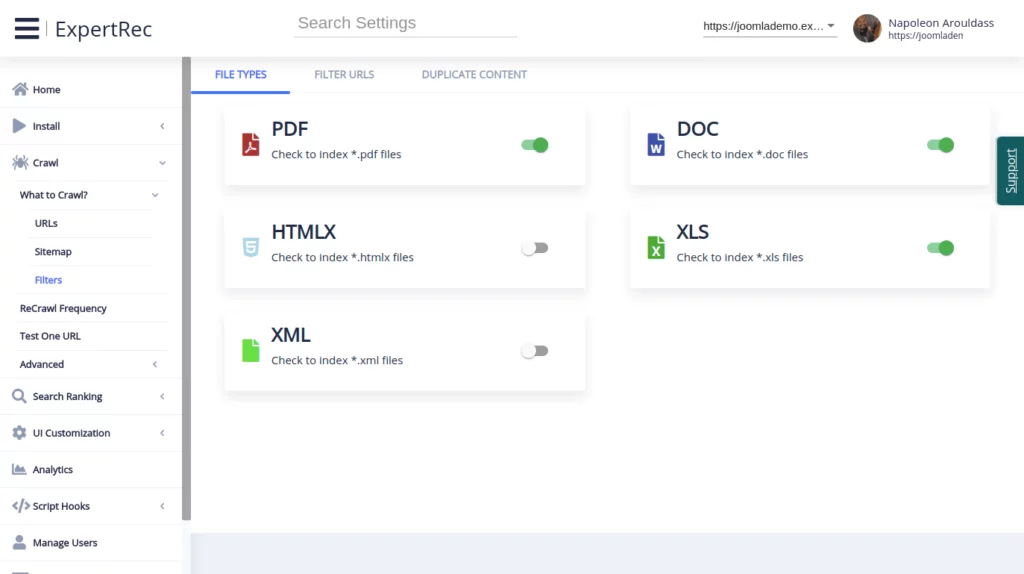Click the hamburger menu icon
Viewport: 1024px width, 574px height.
click(27, 29)
